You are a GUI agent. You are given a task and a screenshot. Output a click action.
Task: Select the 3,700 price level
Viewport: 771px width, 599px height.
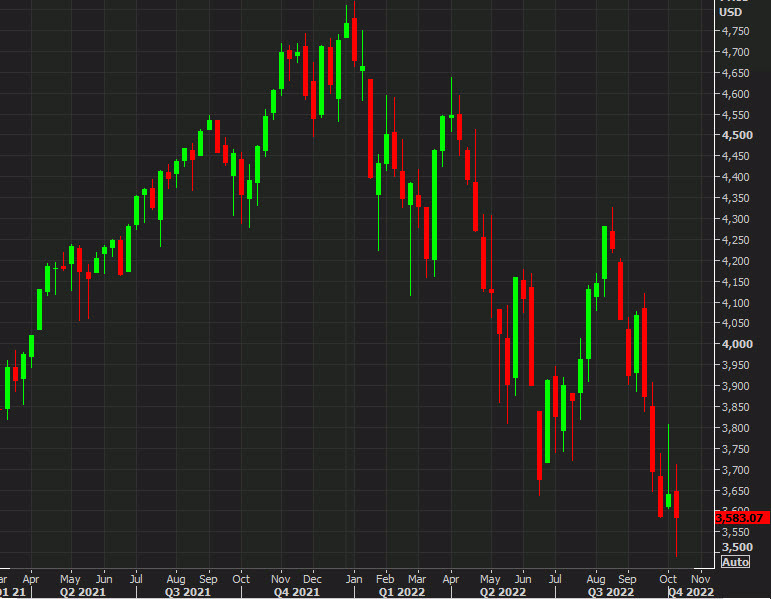point(736,470)
